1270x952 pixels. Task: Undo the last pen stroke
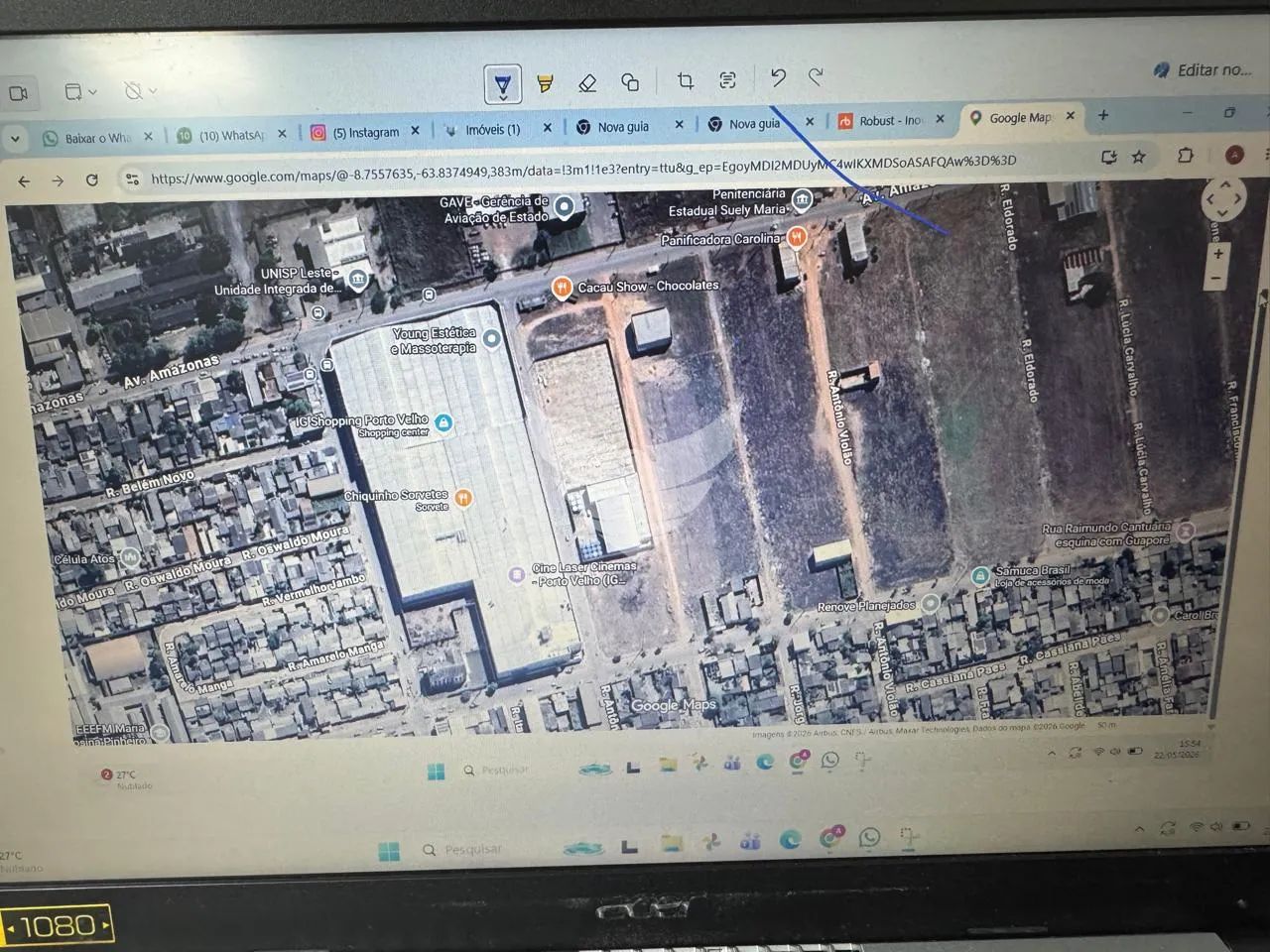click(x=778, y=77)
